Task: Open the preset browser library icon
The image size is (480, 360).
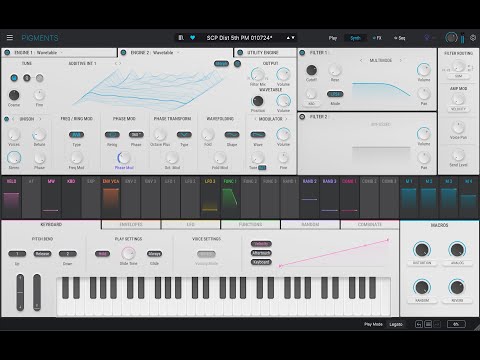Action: coord(181,38)
